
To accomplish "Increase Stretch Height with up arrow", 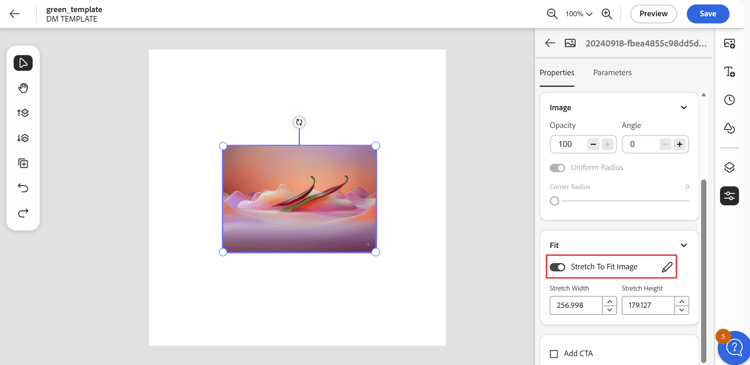I will (x=682, y=301).
